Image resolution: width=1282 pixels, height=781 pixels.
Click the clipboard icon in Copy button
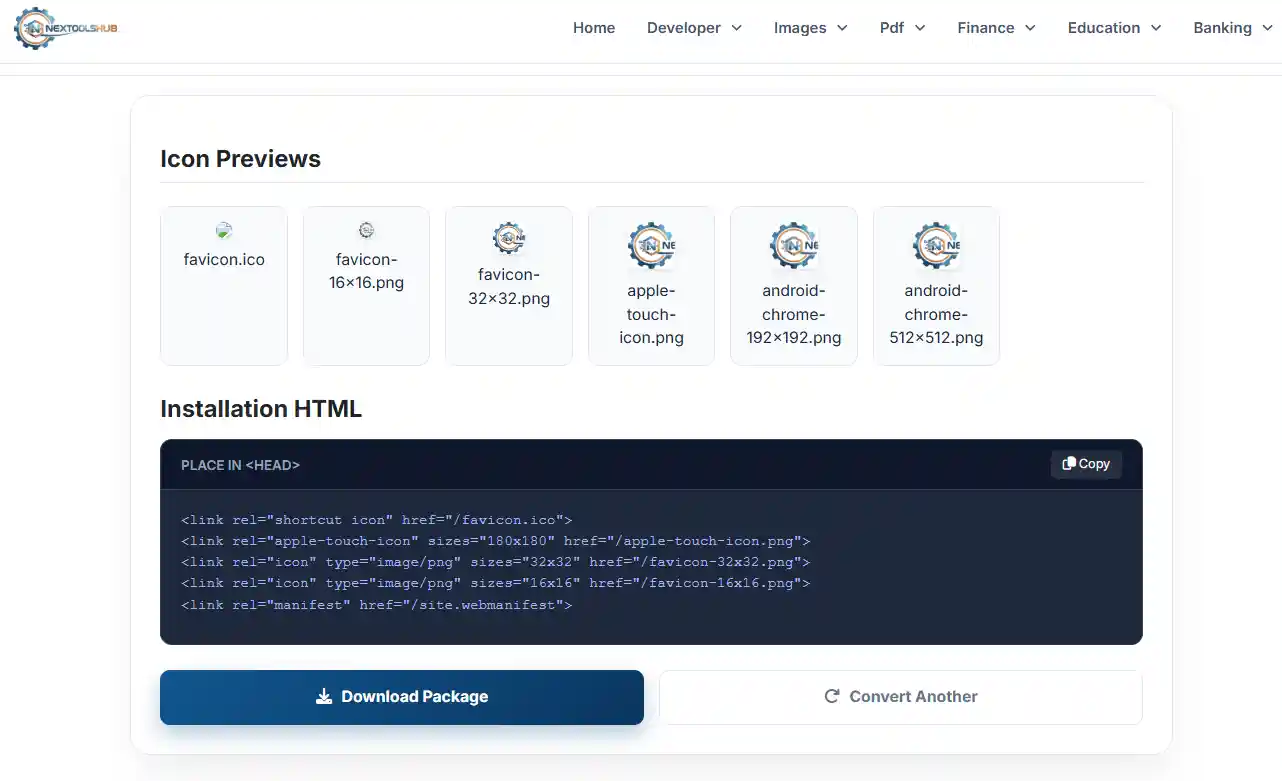pos(1069,464)
